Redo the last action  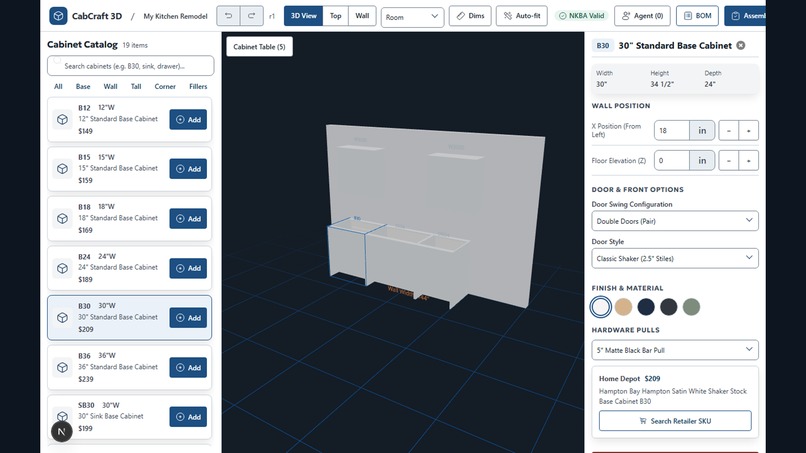[251, 16]
